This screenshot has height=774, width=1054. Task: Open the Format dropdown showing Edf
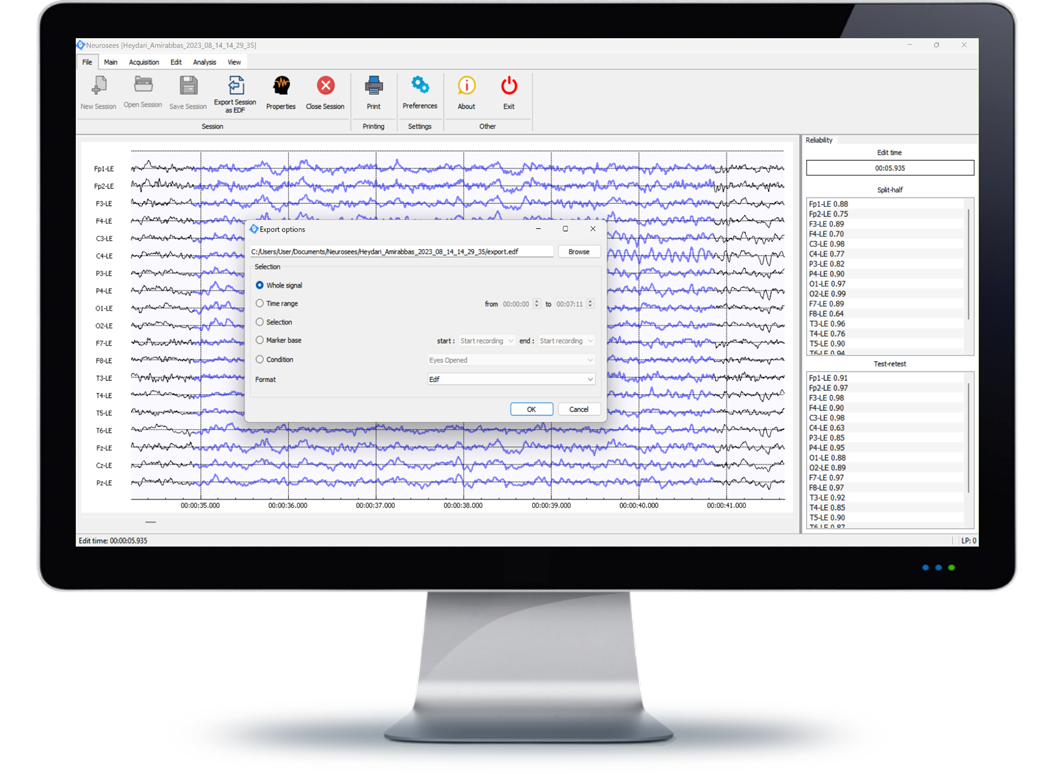510,379
